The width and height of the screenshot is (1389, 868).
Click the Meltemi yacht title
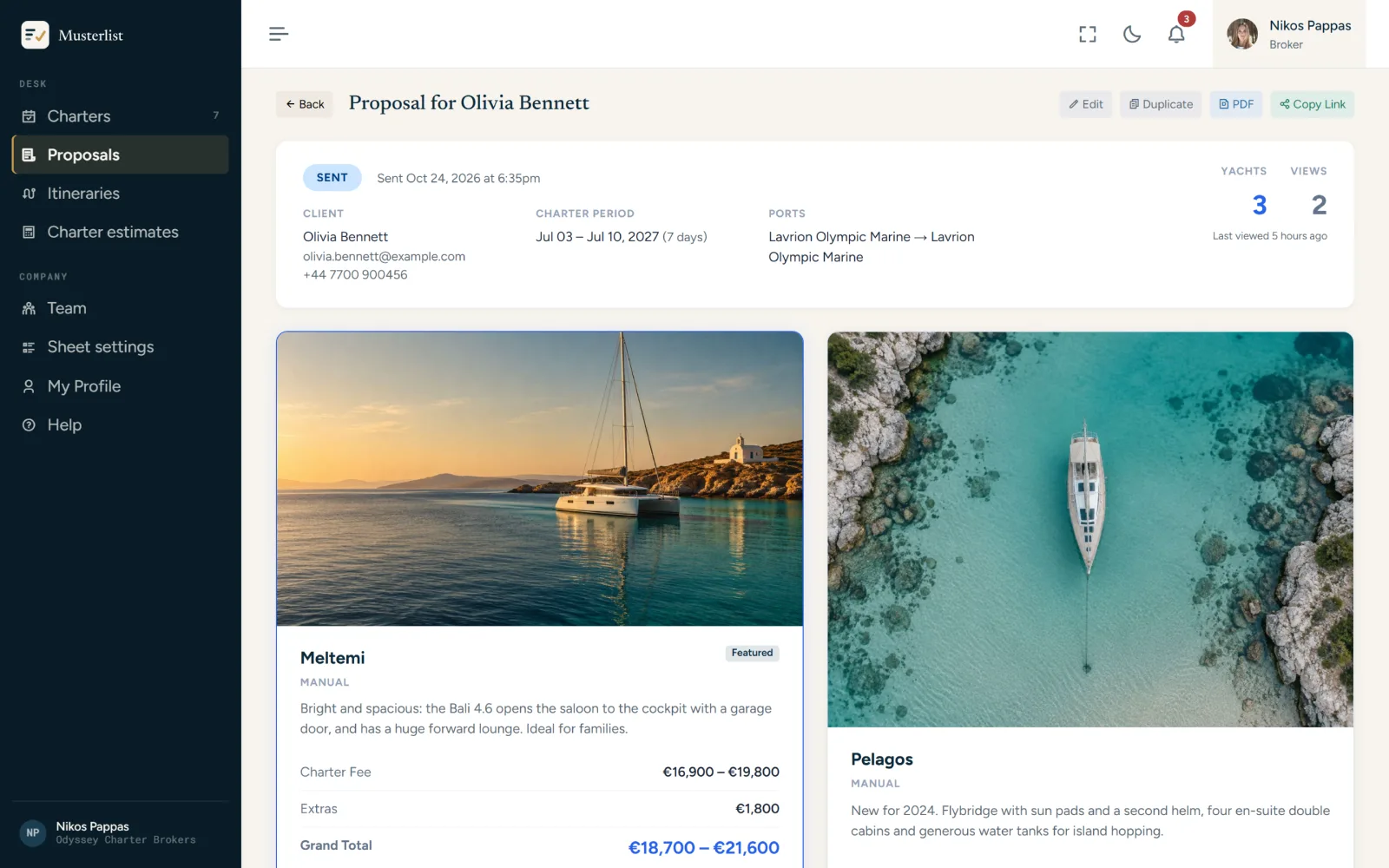332,658
